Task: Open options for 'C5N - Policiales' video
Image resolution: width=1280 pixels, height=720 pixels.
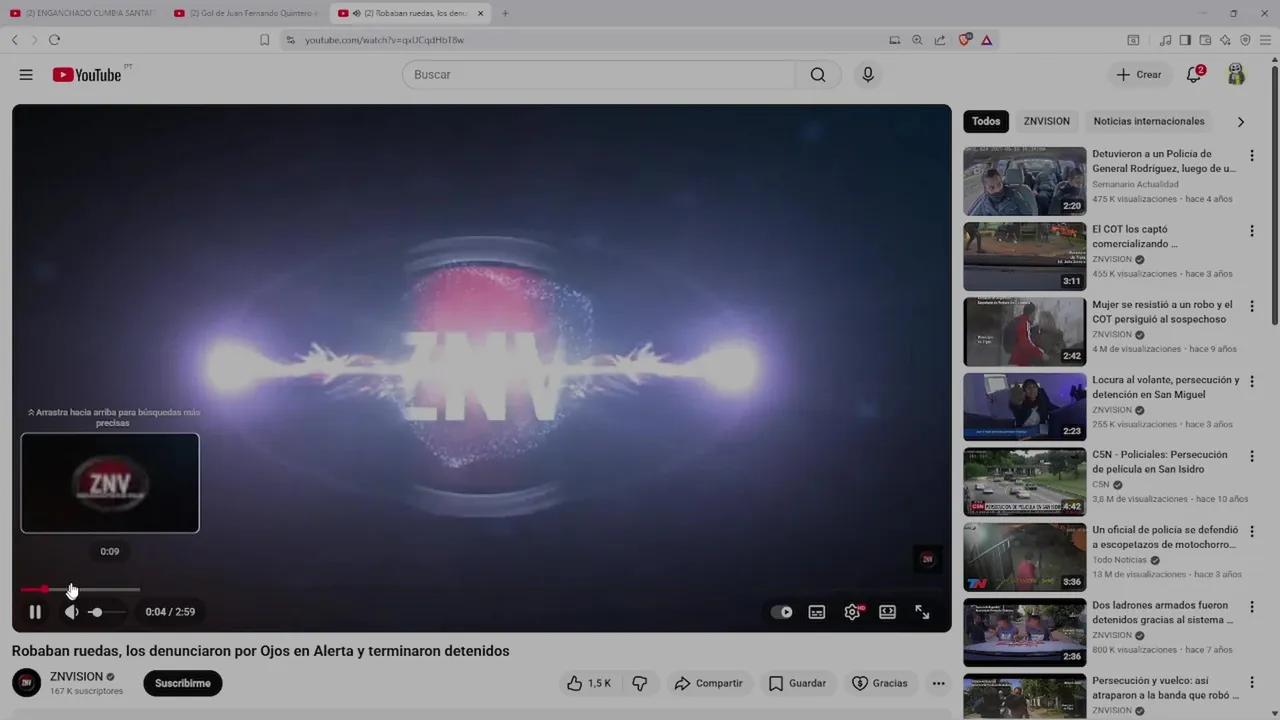Action: (1251, 456)
